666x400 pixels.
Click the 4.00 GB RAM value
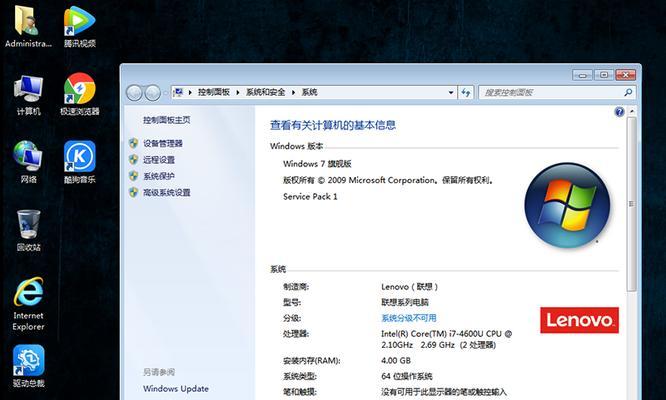396,361
